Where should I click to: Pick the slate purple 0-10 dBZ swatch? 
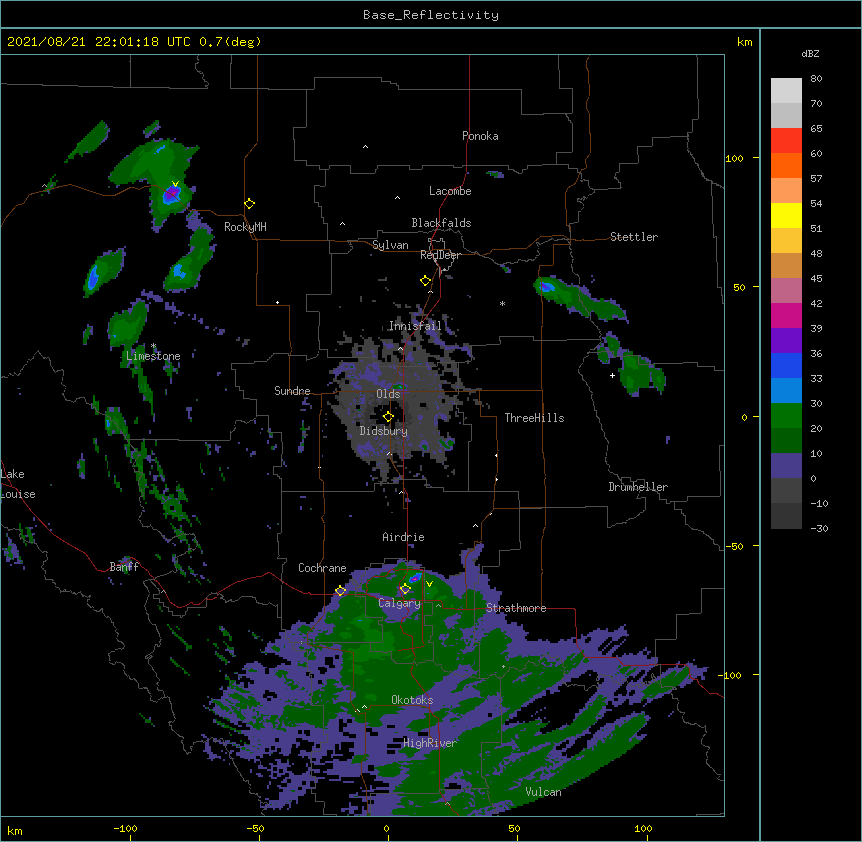click(x=786, y=466)
